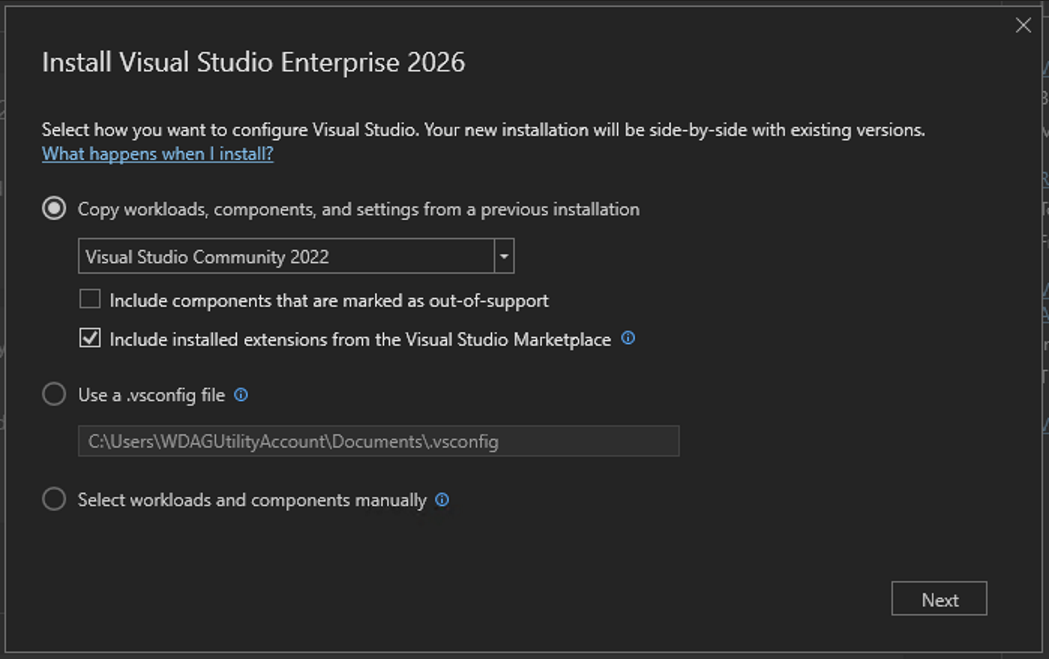Enable out-of-support components checkbox
The width and height of the screenshot is (1049, 659).
pos(90,298)
